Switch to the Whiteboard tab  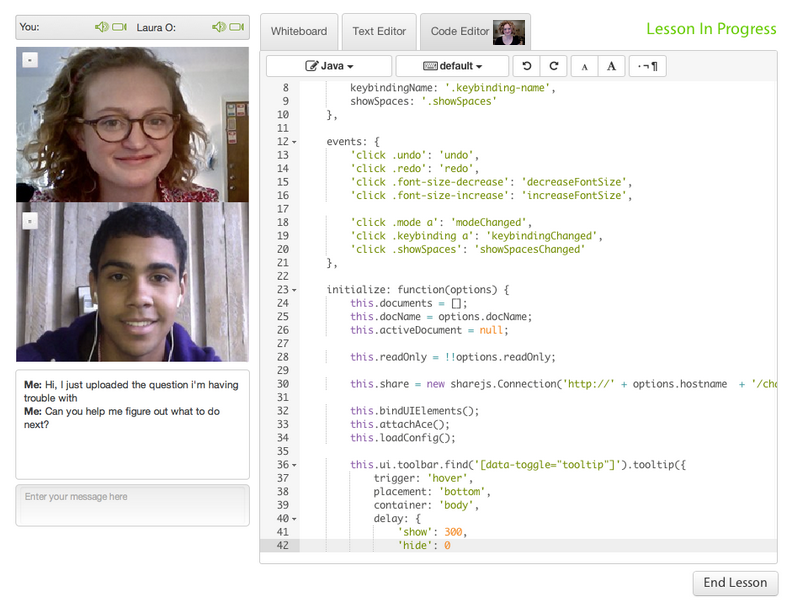(x=299, y=32)
